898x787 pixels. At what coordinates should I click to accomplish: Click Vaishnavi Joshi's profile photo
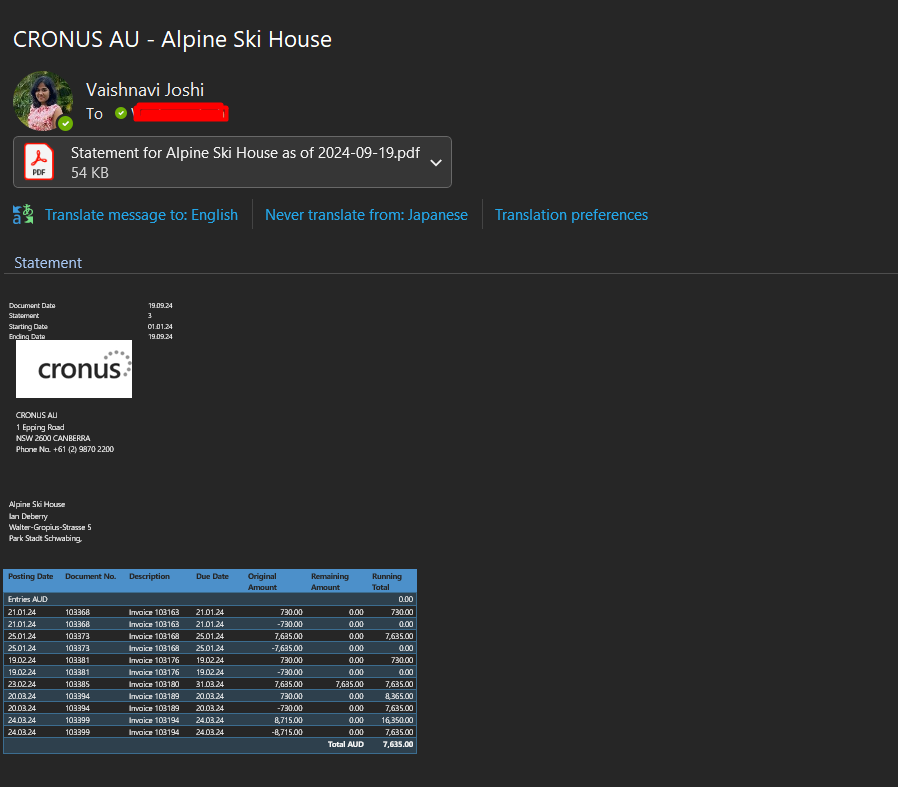click(43, 101)
